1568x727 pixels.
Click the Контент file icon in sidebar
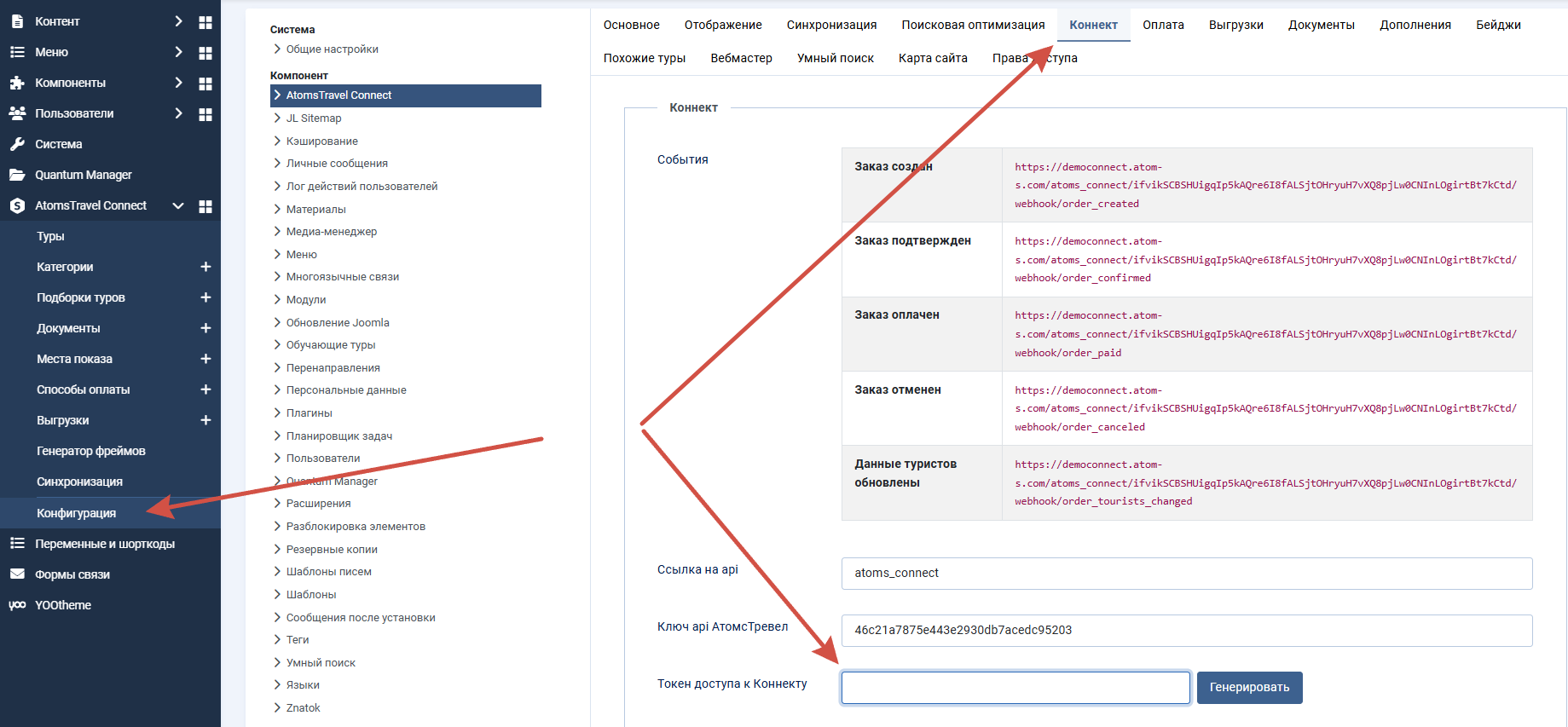click(x=17, y=21)
